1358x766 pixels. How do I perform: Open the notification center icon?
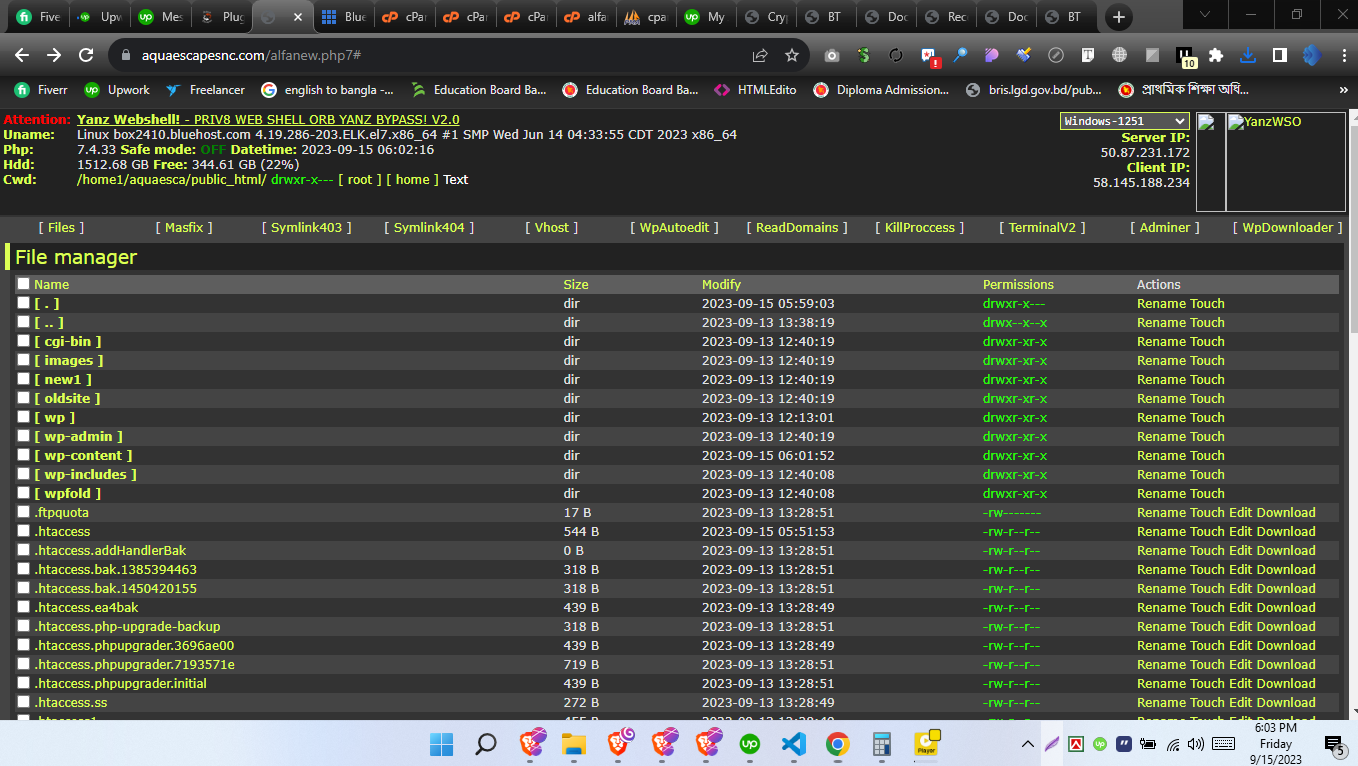1334,744
